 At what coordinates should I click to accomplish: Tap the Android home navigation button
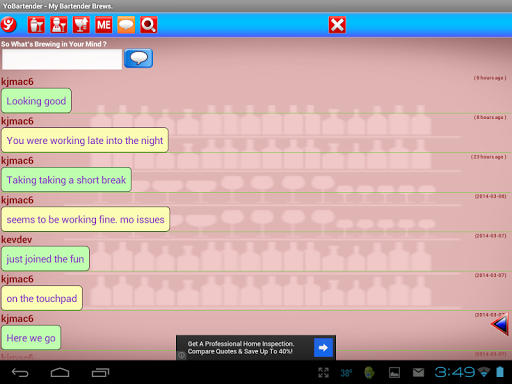pos(60,372)
